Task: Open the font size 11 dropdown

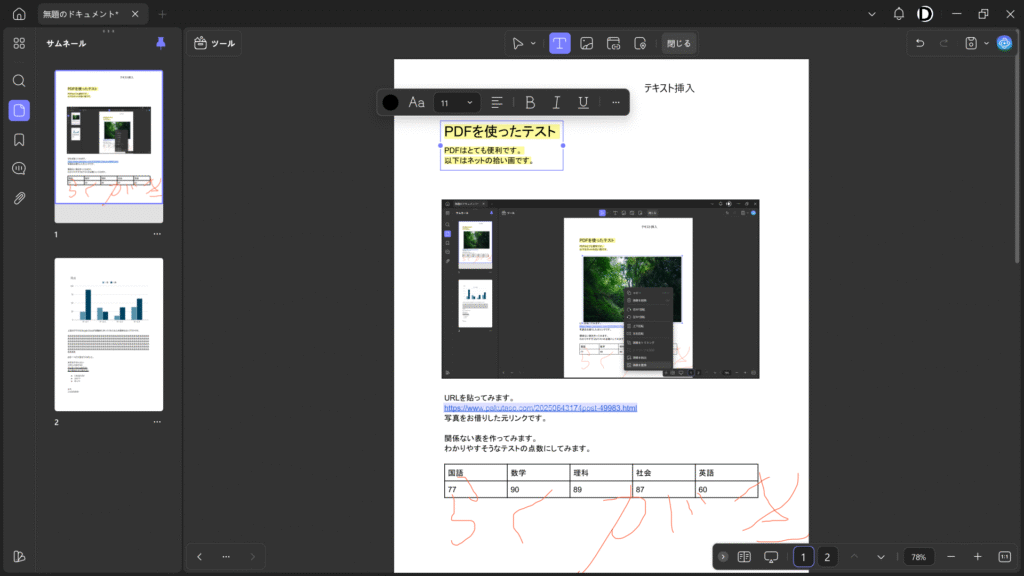Action: click(x=457, y=102)
